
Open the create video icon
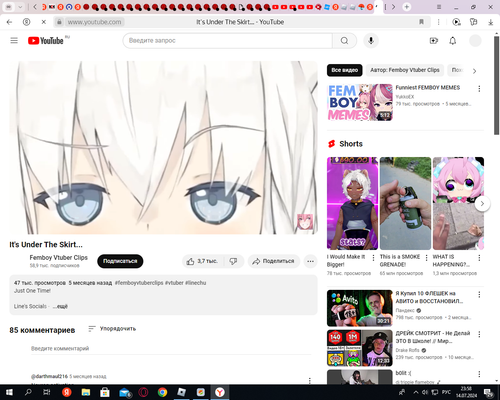[x=434, y=41]
